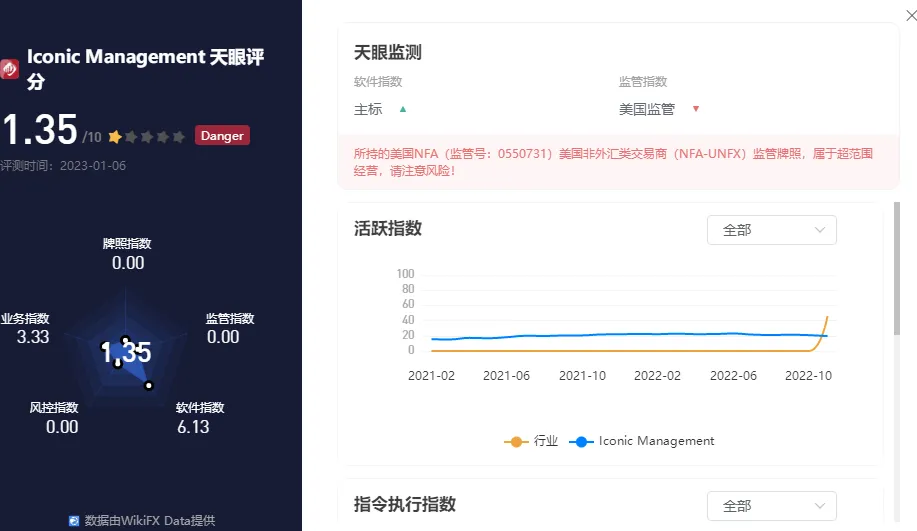Click the 2022-10 label on the chart axis
Screen dimensions: 917x531
(x=808, y=376)
